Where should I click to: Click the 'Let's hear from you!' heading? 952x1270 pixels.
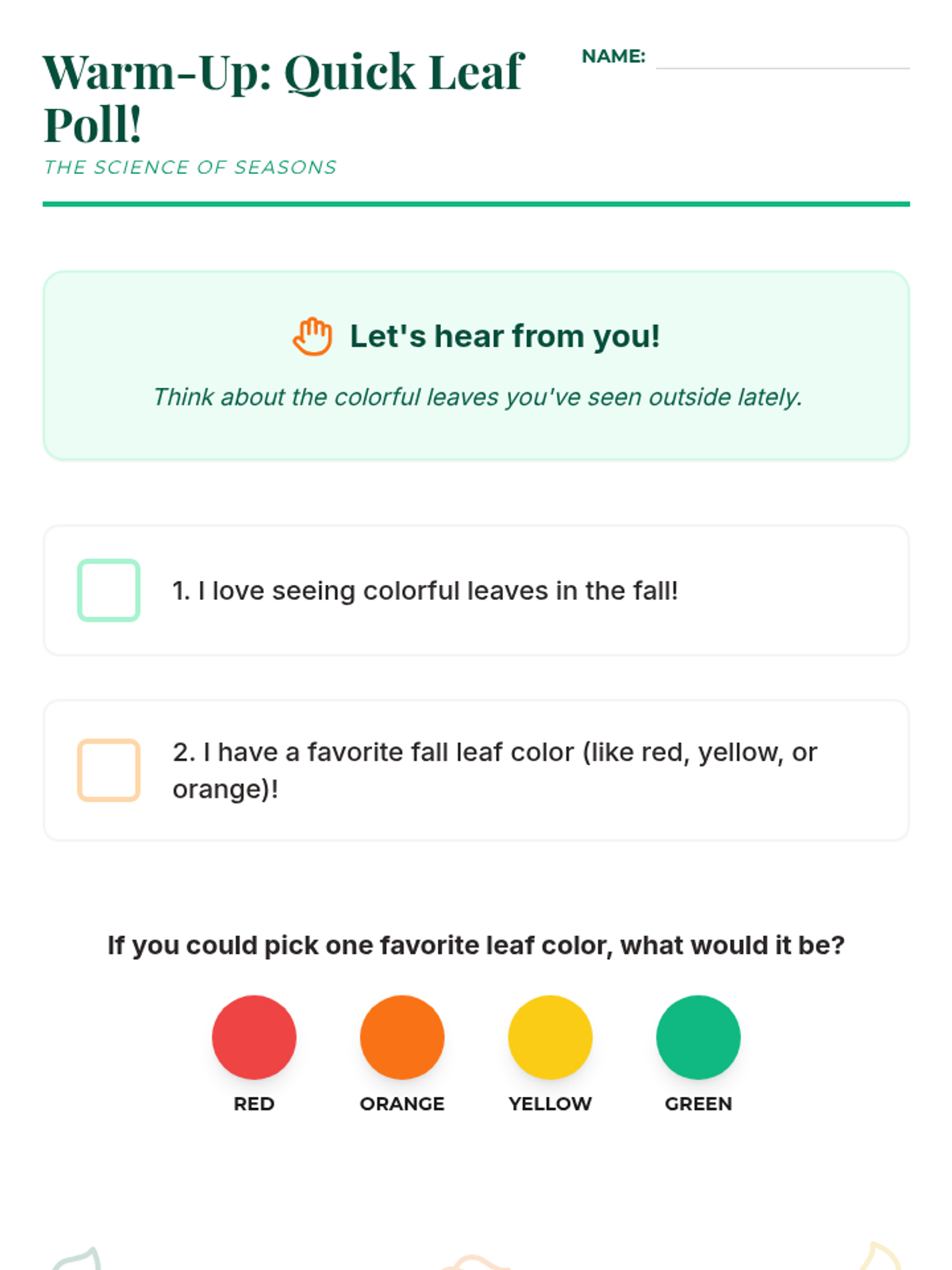tap(505, 337)
